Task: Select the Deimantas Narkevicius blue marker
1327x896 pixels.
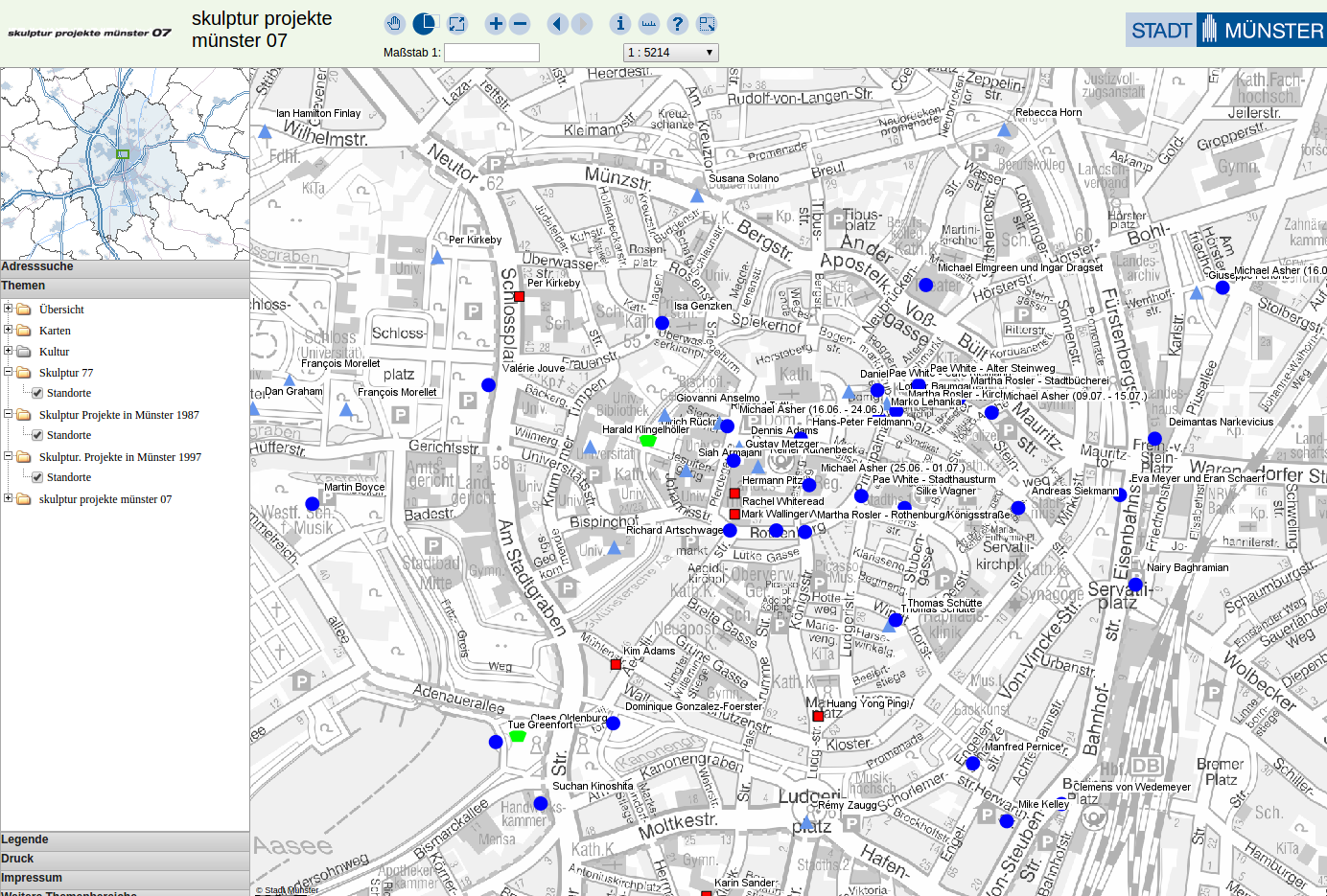Action: [1154, 439]
